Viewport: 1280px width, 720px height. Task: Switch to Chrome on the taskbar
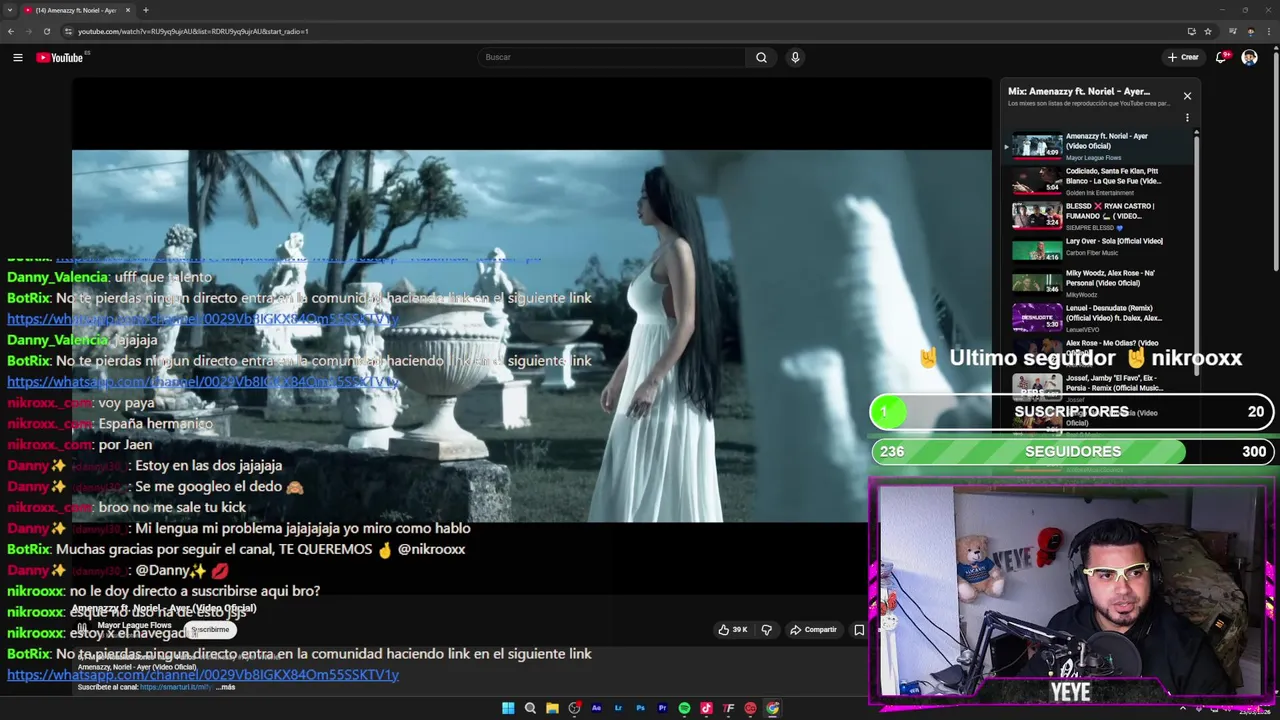(x=772, y=708)
